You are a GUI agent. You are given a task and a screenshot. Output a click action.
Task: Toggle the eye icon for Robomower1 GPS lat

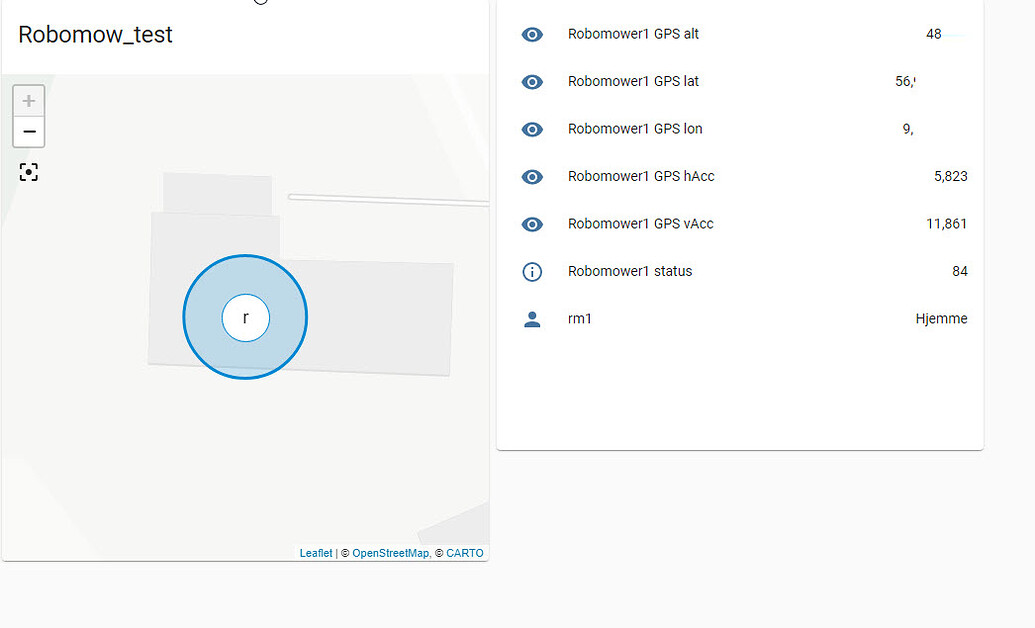(532, 81)
